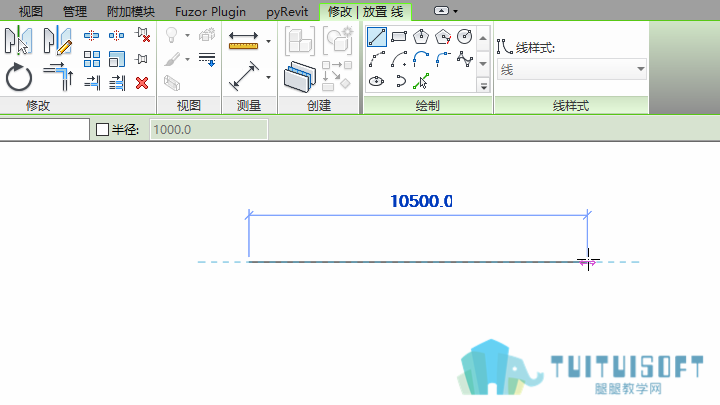Image resolution: width=720 pixels, height=405 pixels.
Task: Click the red Delete X icon
Action: (142, 83)
